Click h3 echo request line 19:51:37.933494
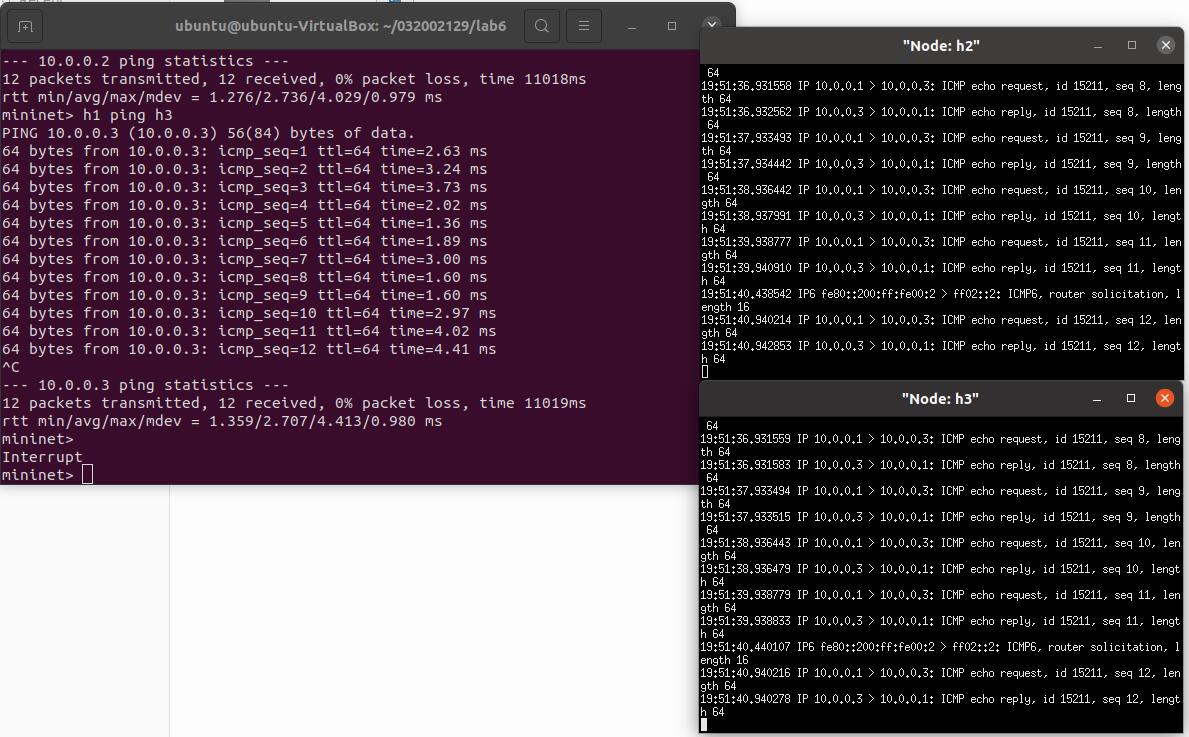1189x737 pixels. click(x=940, y=497)
